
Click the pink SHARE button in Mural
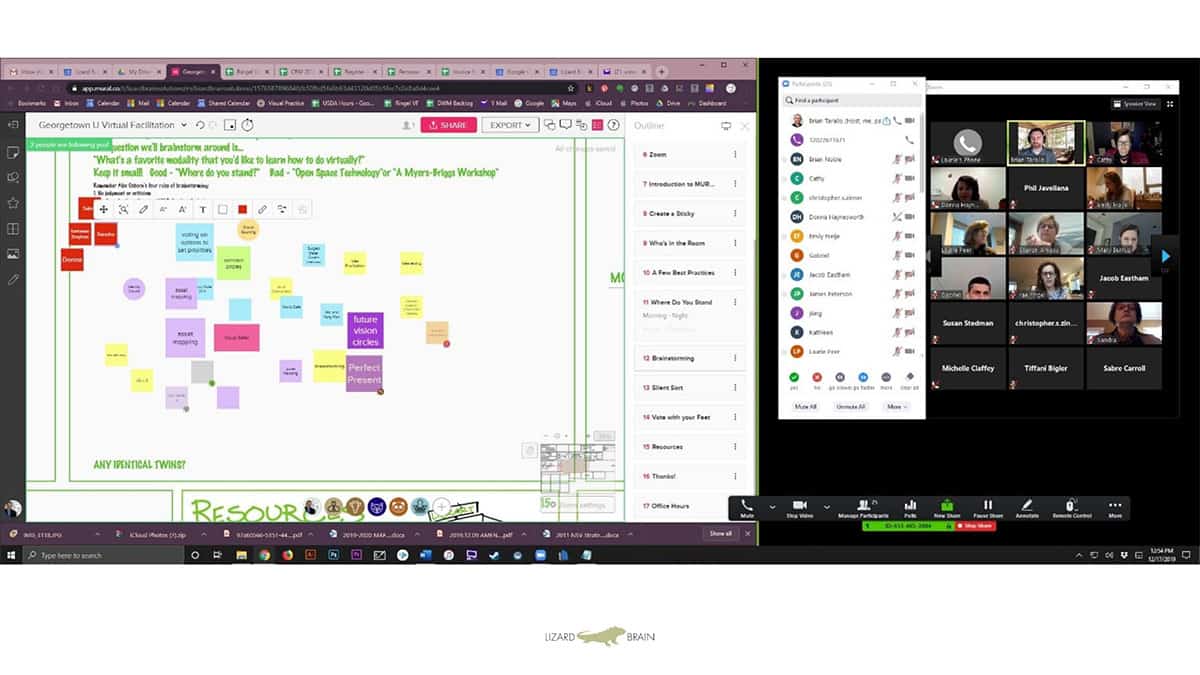(x=448, y=125)
